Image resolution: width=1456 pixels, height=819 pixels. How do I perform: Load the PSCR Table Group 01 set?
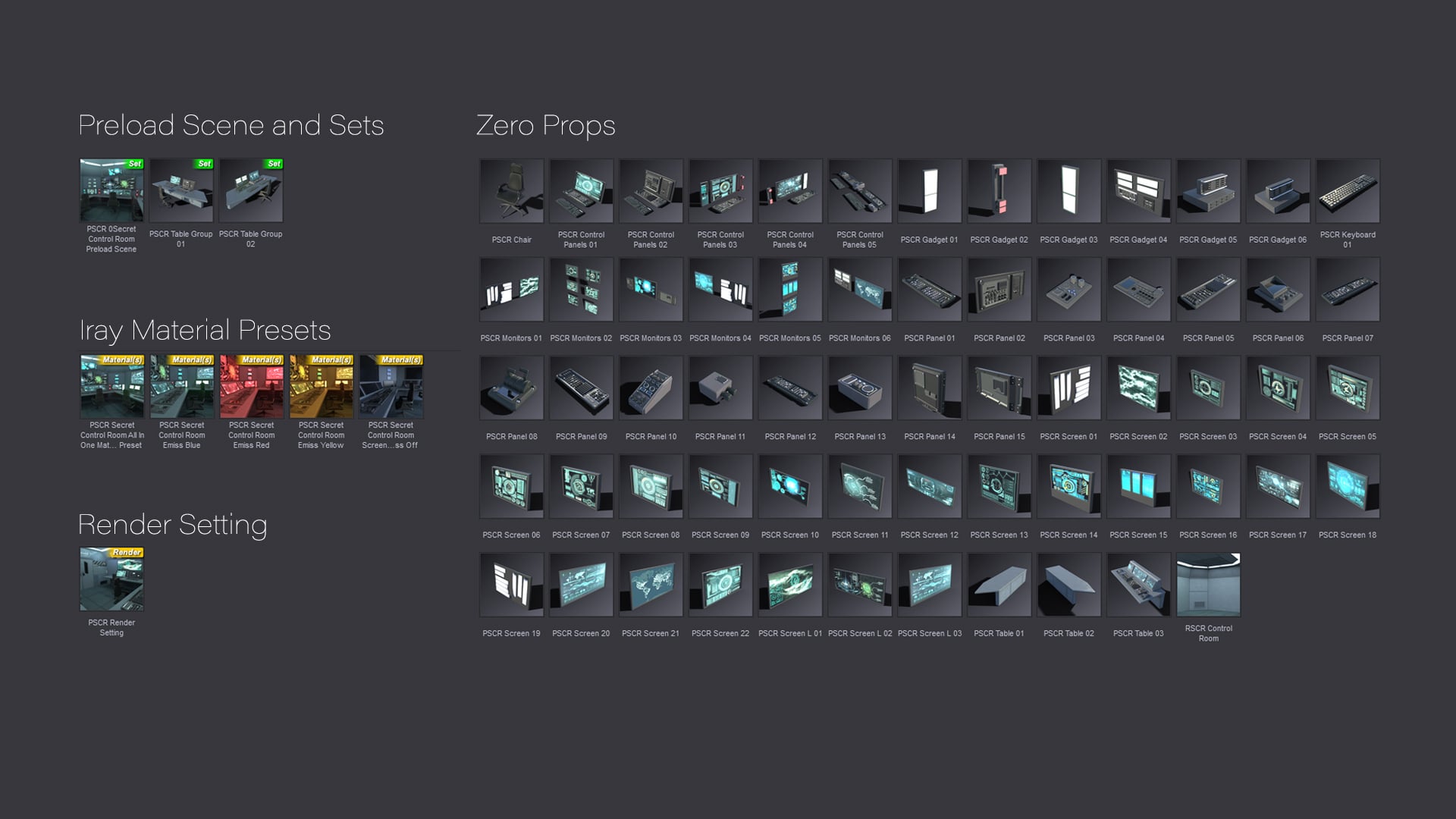181,190
